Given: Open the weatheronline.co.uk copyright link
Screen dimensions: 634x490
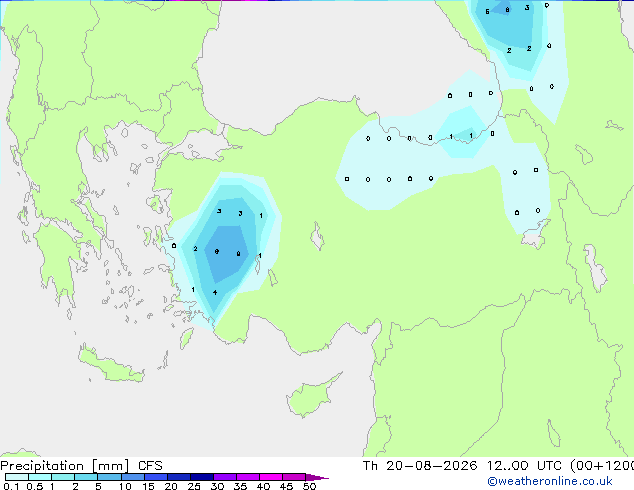Looking at the screenshot, I should 549,481.
